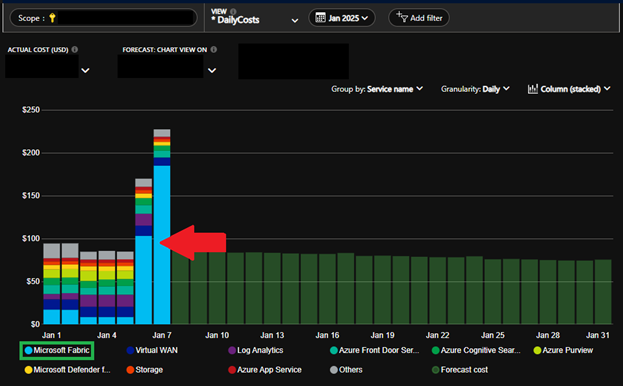Click the Add filter funnel icon

coord(402,17)
